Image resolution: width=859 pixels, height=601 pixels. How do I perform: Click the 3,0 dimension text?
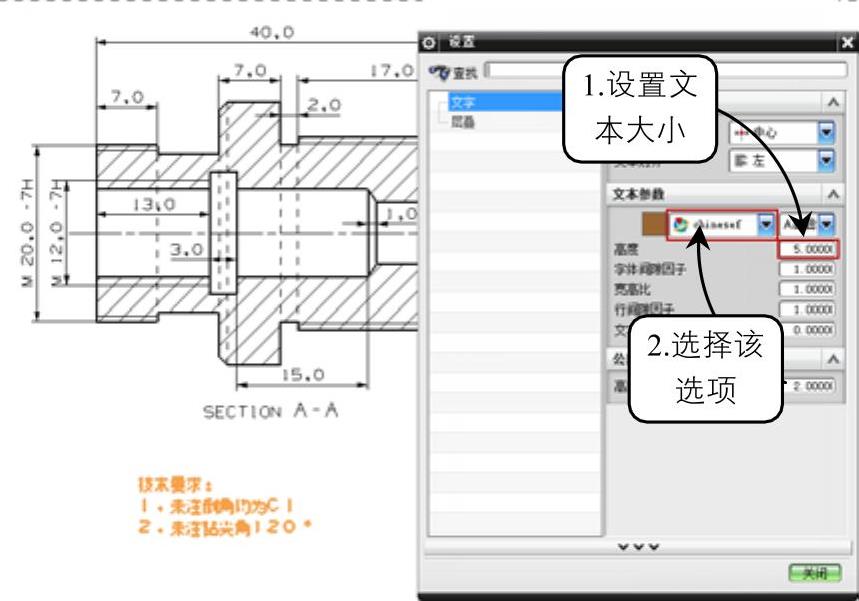pyautogui.click(x=186, y=249)
